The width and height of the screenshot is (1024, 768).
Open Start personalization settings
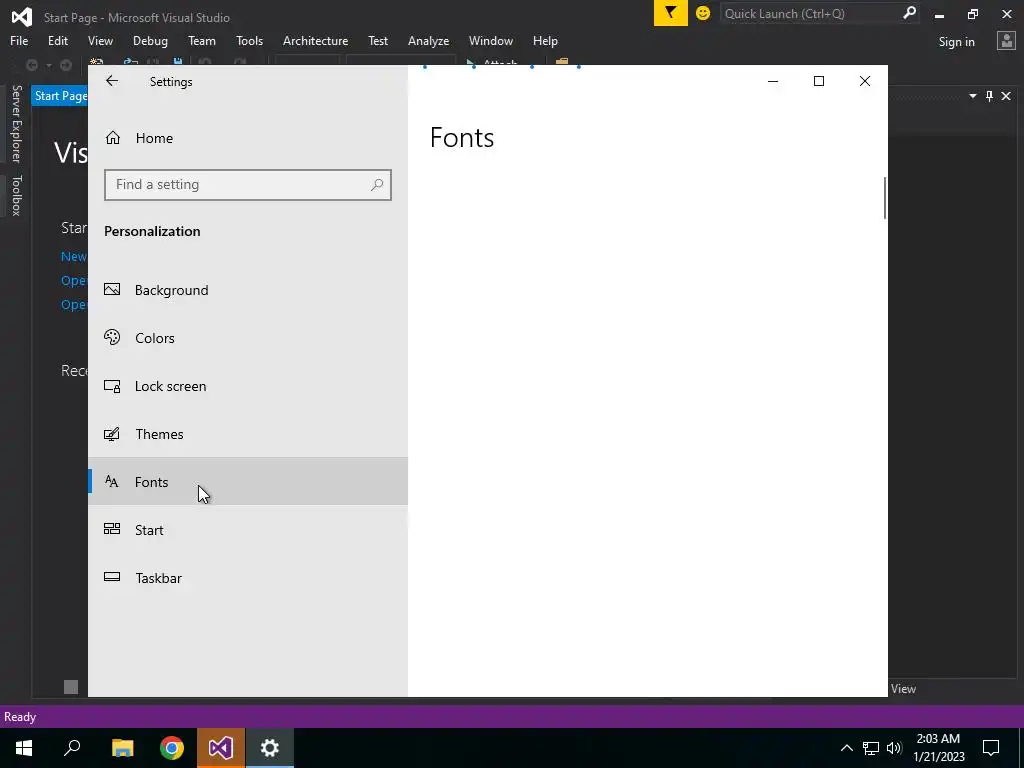[248, 530]
